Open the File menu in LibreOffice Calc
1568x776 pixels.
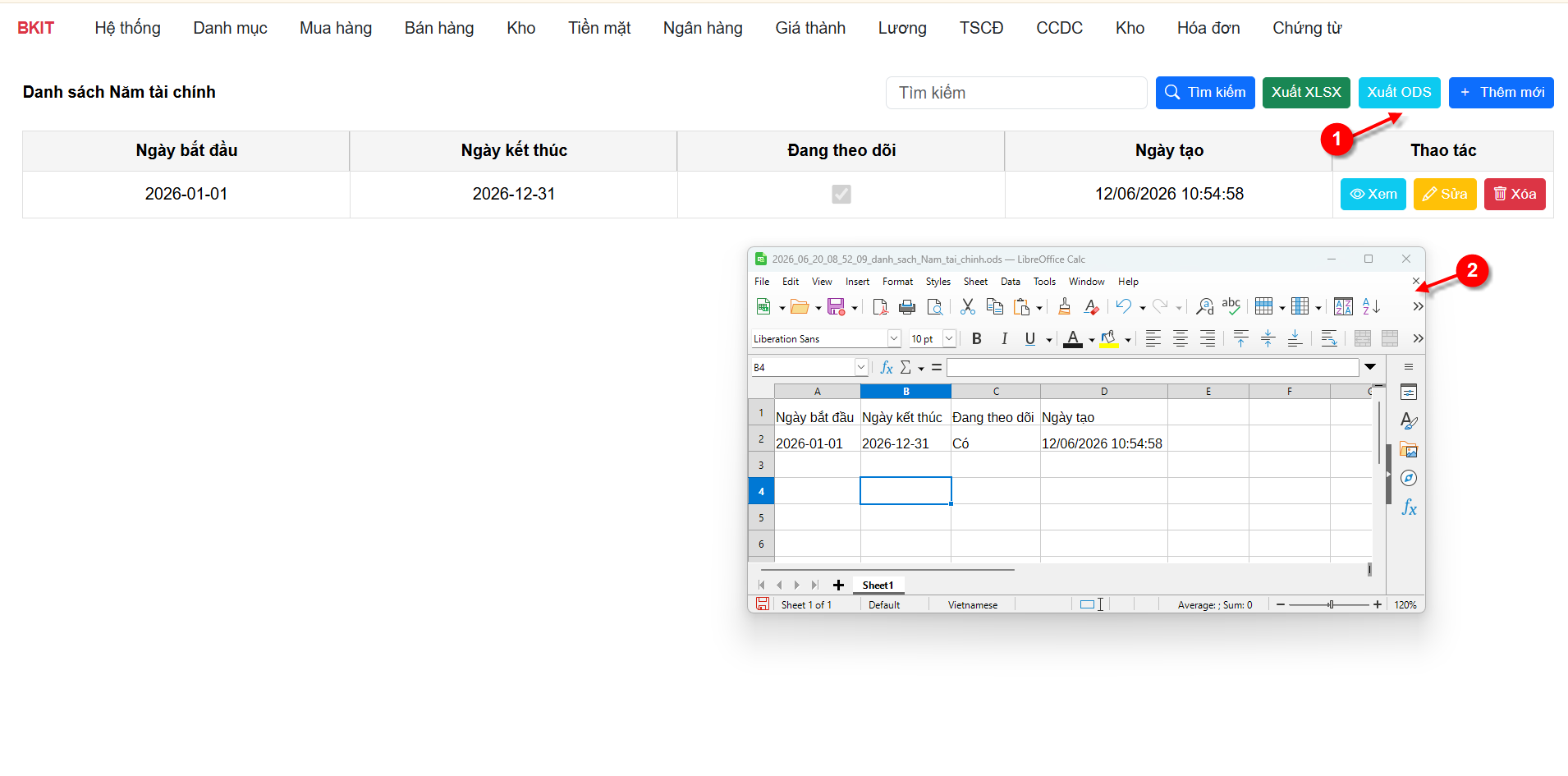point(762,282)
